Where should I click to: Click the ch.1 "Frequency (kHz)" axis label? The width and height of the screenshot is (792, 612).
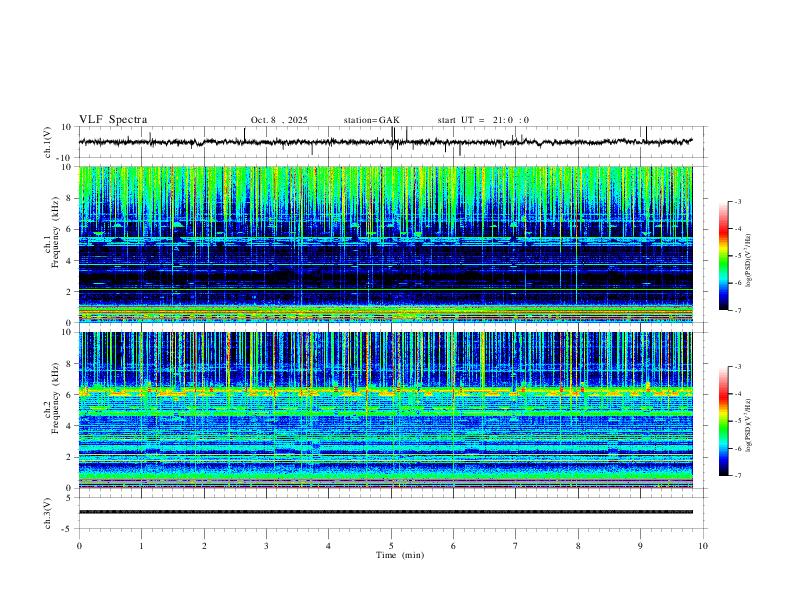point(56,231)
